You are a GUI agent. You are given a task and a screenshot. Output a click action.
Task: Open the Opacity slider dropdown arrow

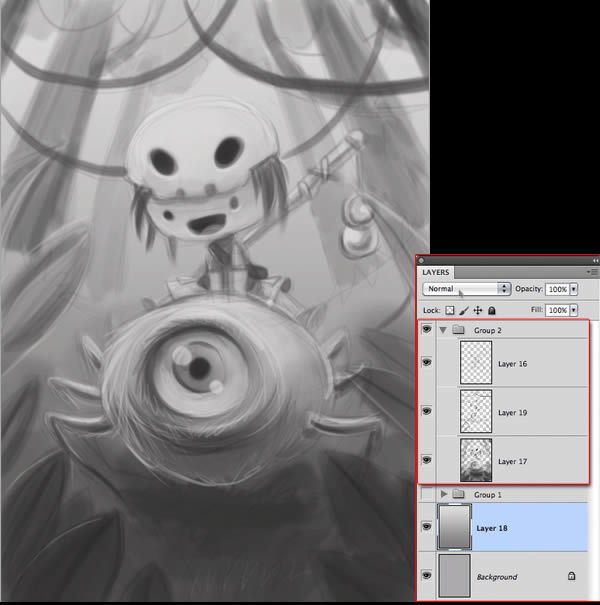coord(574,289)
